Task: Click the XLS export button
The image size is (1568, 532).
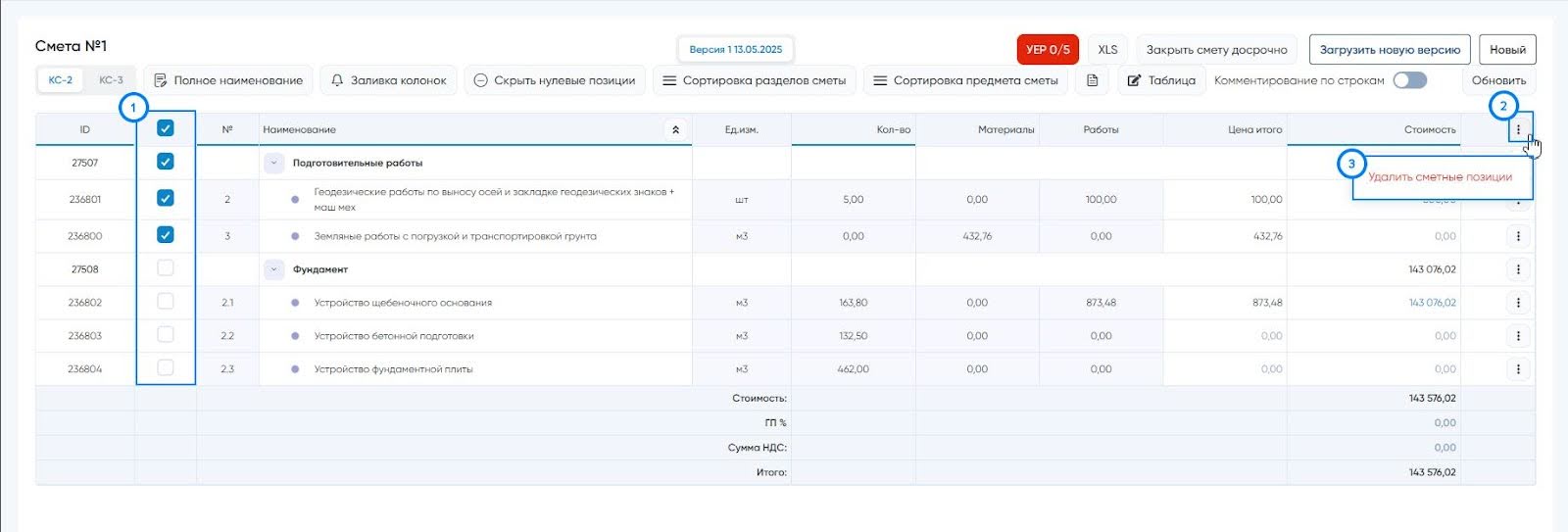Action: click(x=1107, y=49)
